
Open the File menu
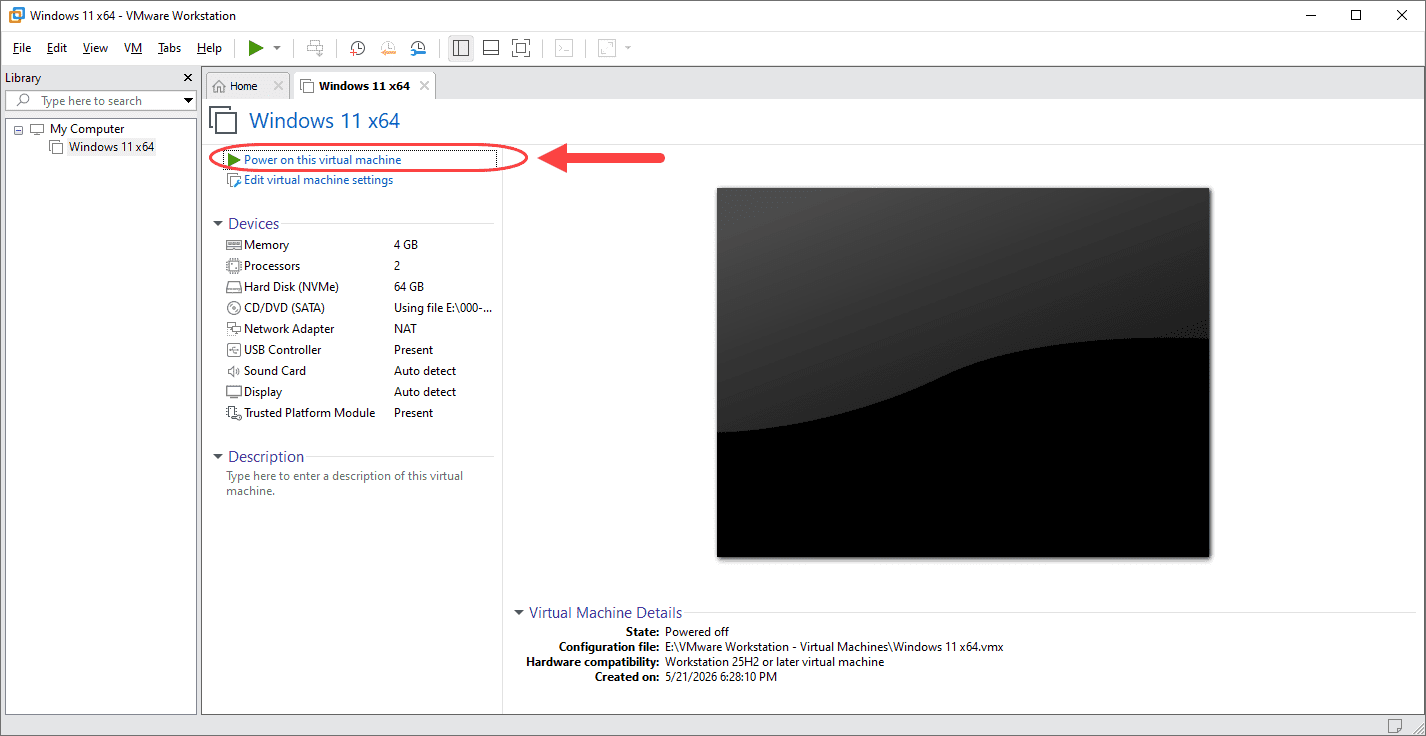pos(22,48)
